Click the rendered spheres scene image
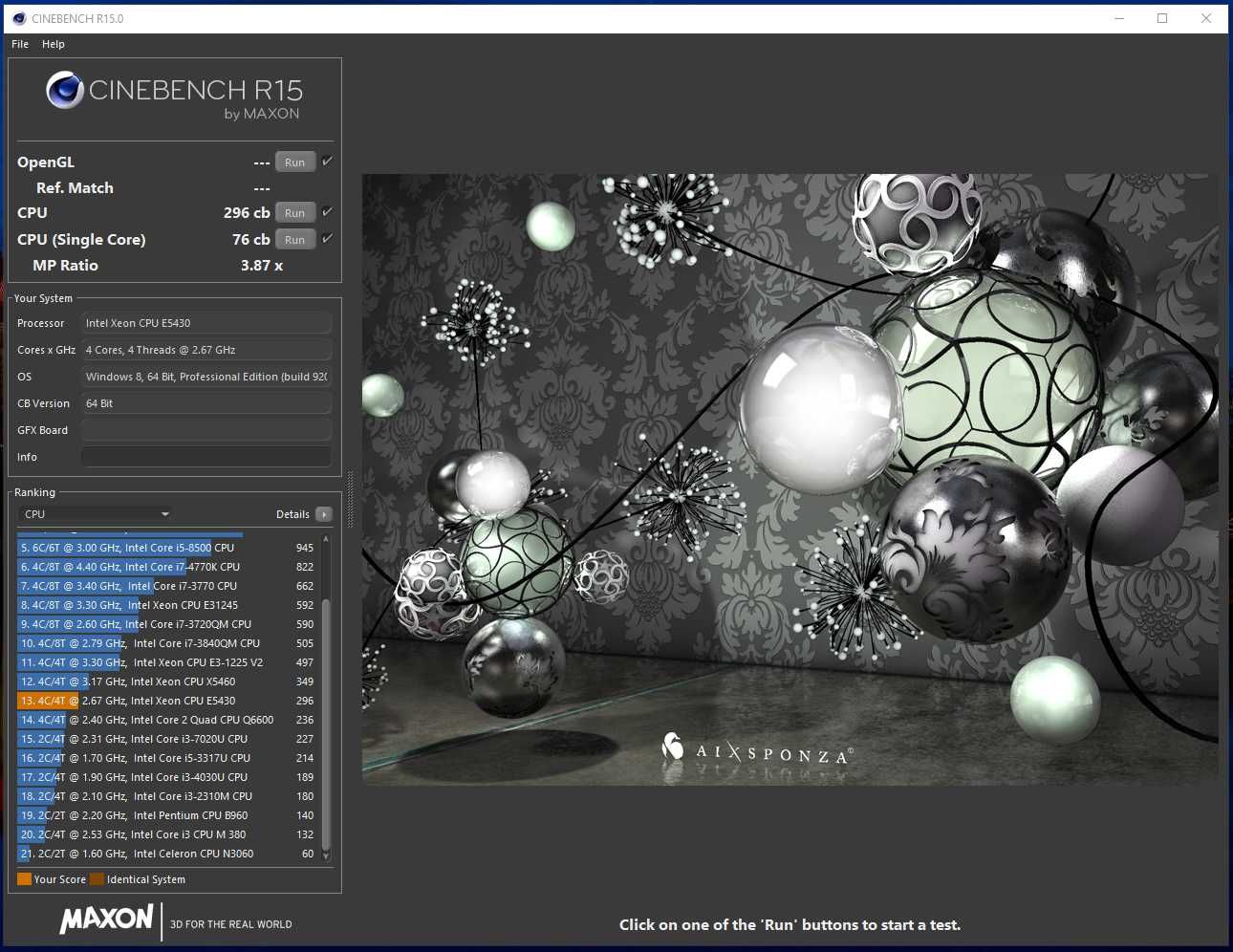The height and width of the screenshot is (952, 1233). (x=790, y=479)
